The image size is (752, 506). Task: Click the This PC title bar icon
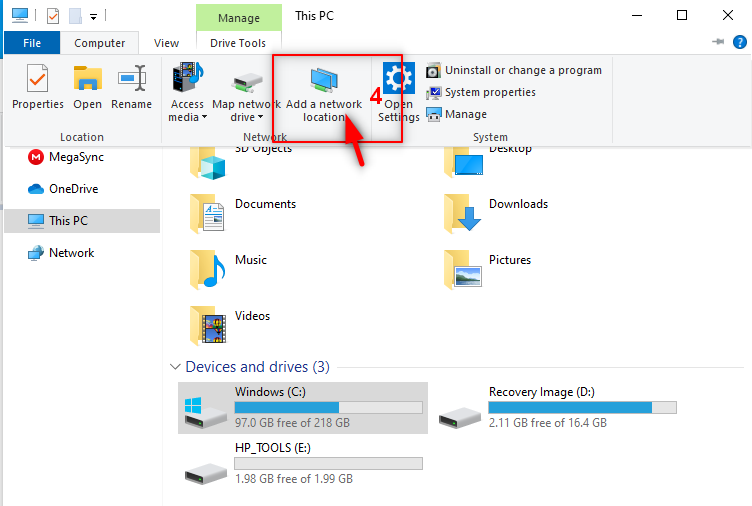(x=20, y=16)
